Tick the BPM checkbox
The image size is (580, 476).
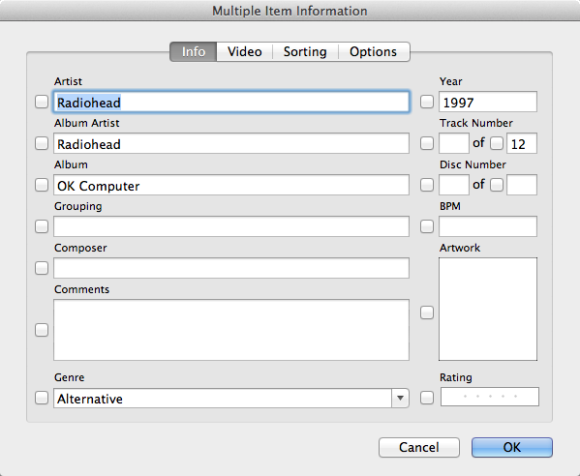click(x=427, y=226)
